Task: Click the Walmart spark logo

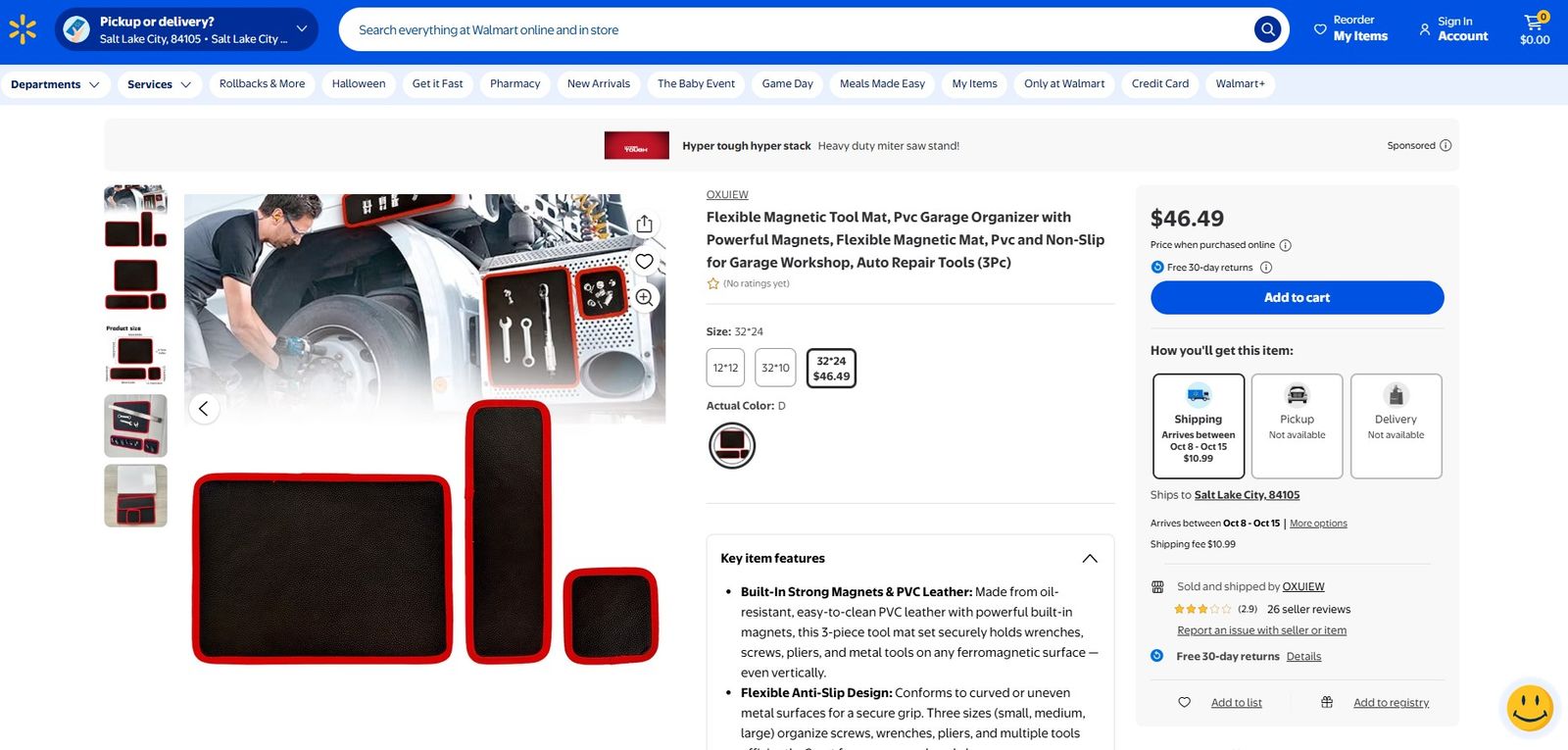Action: coord(23,29)
